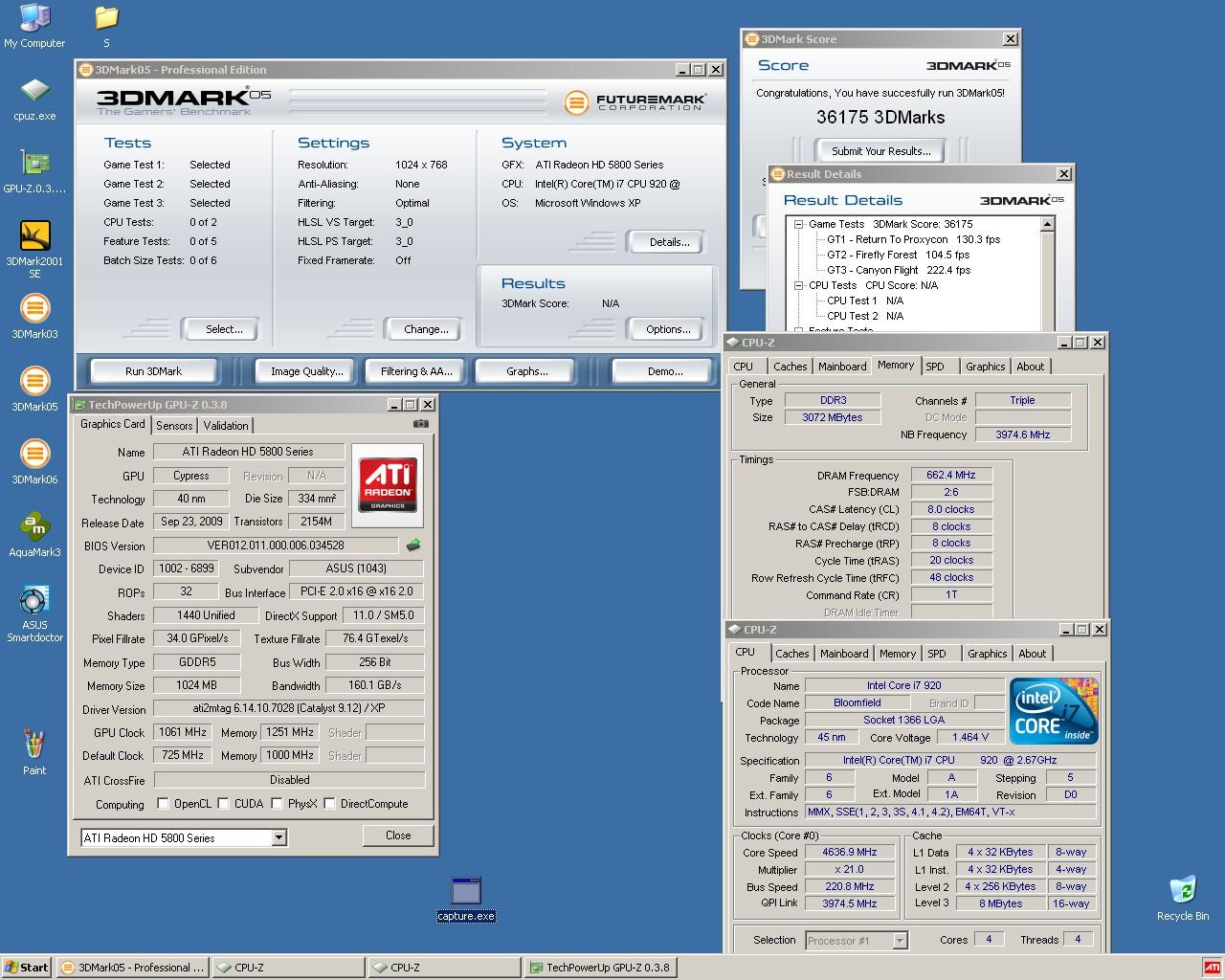Open About tab in upper CPU-Z window
1225x980 pixels.
point(1031,367)
